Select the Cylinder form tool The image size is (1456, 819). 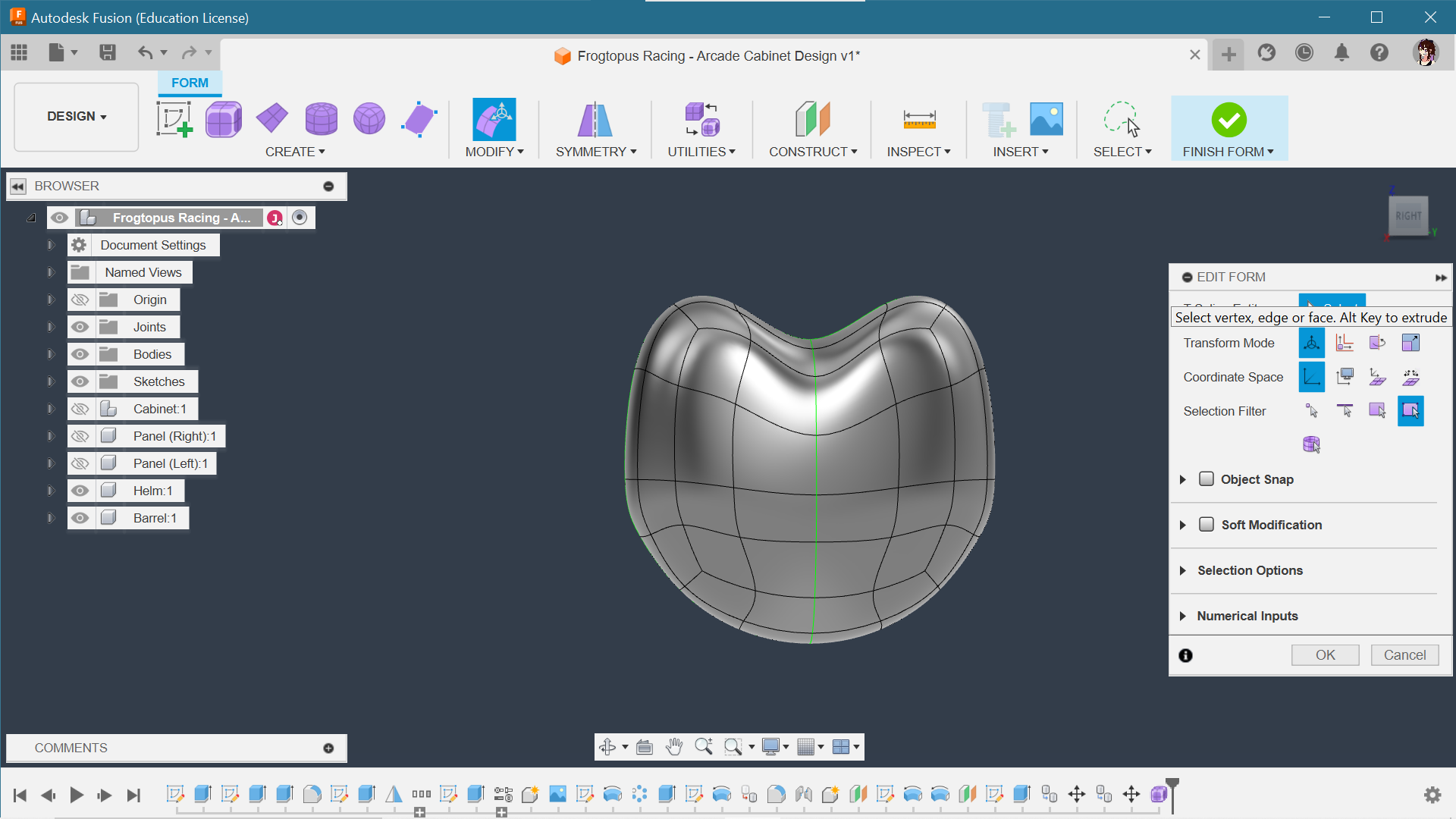click(321, 119)
